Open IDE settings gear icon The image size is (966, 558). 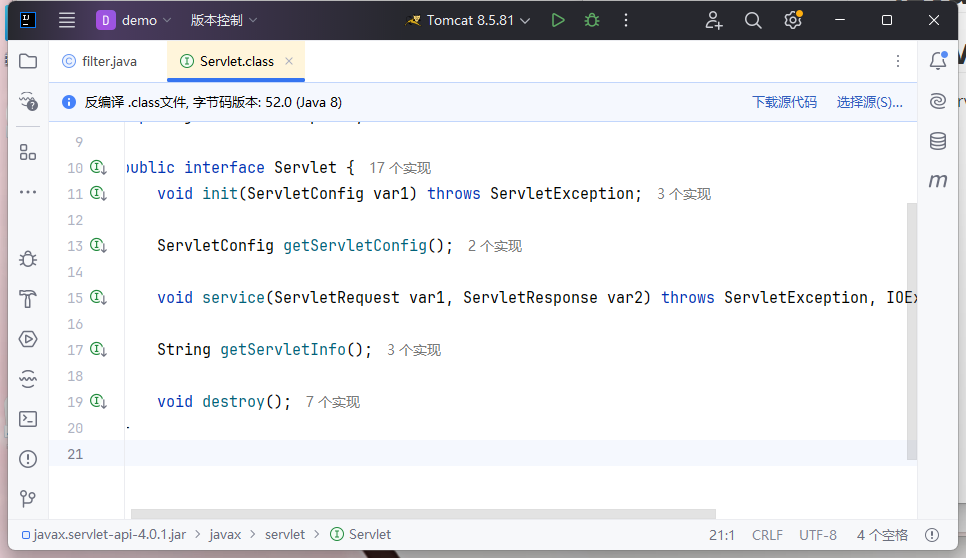point(793,20)
